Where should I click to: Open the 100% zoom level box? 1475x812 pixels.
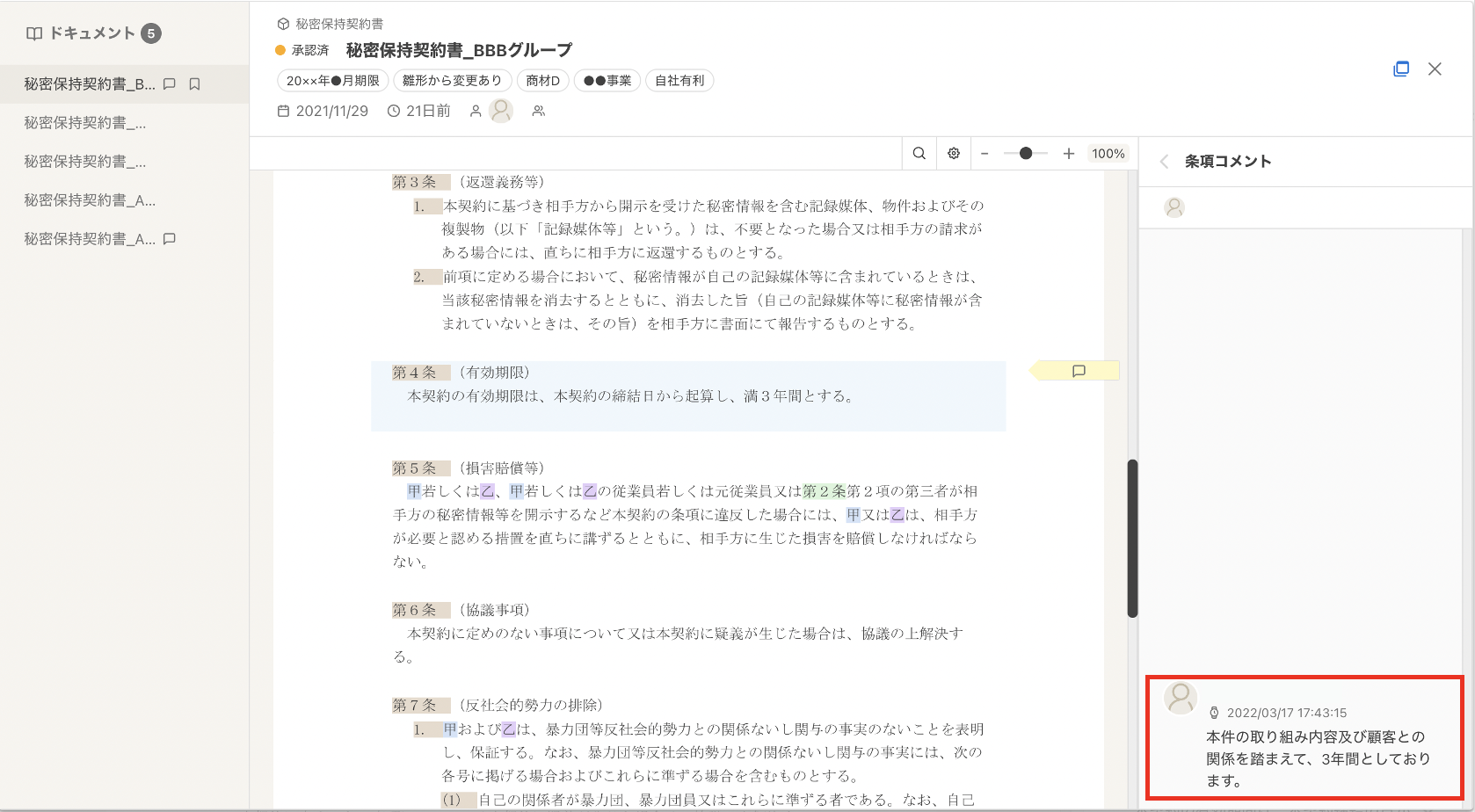coord(1108,154)
